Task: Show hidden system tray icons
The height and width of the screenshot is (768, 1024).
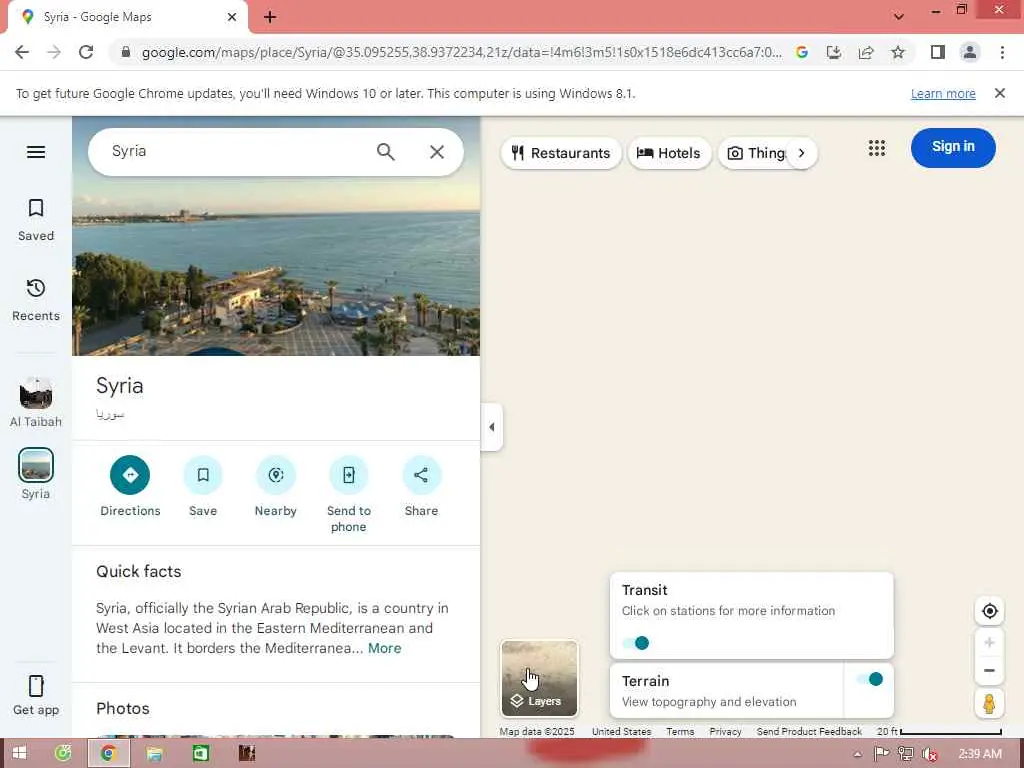Action: click(857, 754)
